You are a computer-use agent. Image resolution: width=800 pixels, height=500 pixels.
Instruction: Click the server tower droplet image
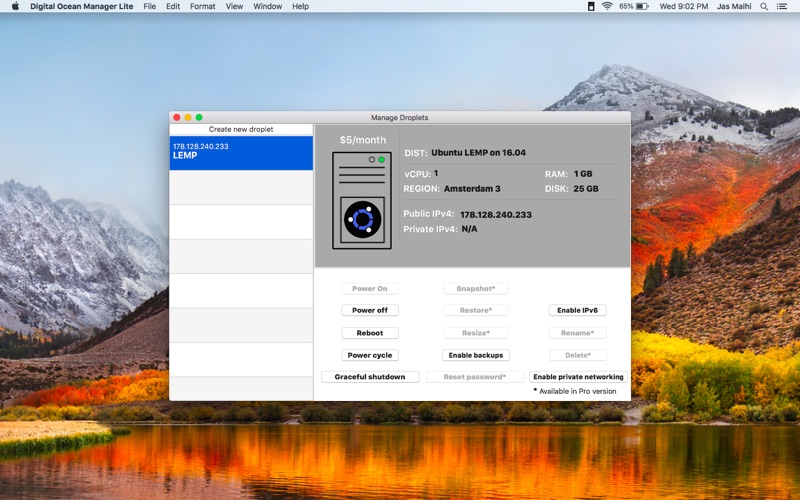362,200
